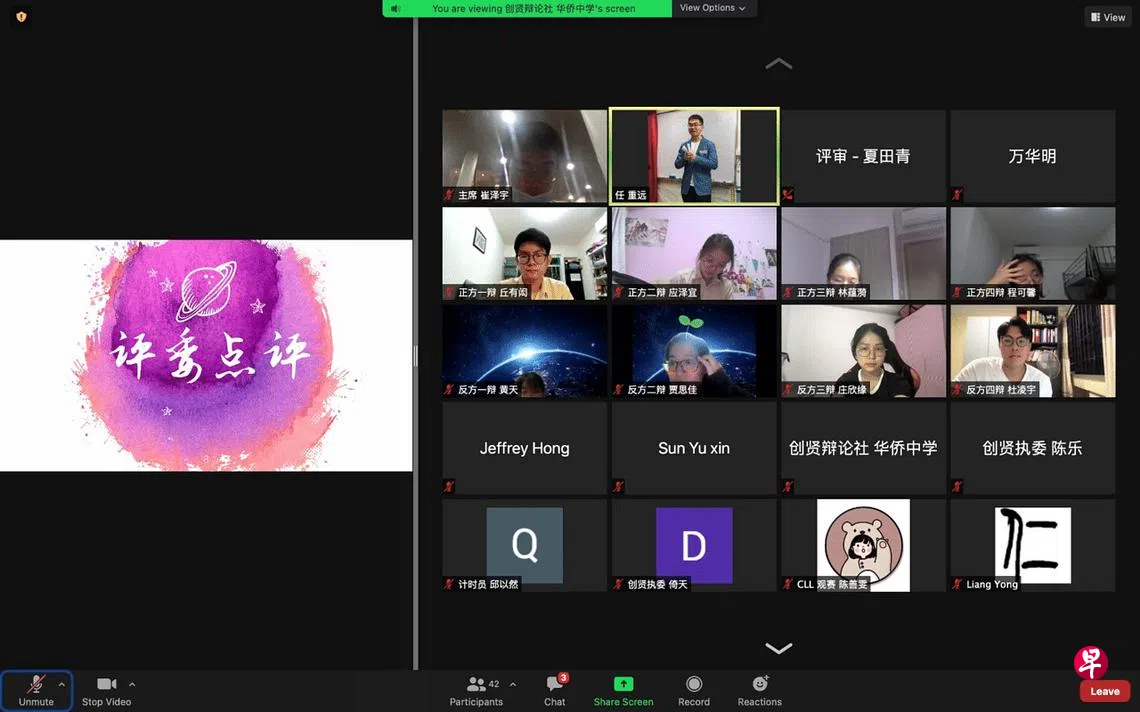Start recording with the Record icon
Screen dimensions: 1140x712
[694, 685]
